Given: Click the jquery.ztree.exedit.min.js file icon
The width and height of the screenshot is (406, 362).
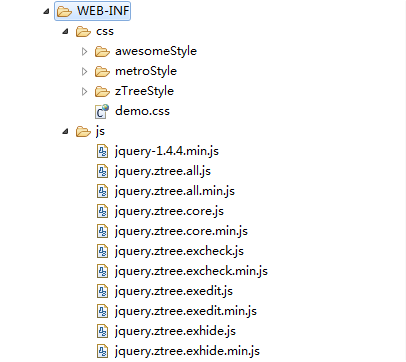Looking at the screenshot, I should 102,311.
